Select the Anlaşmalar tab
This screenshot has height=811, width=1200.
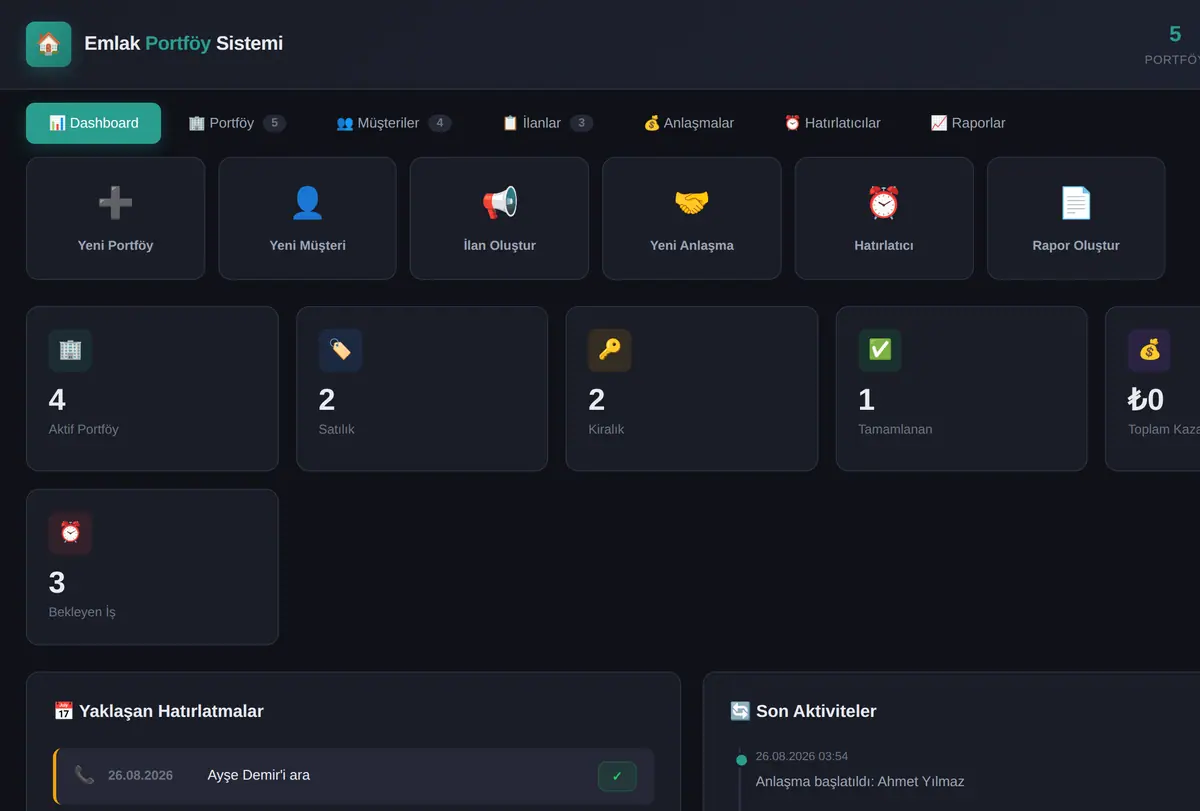tap(689, 123)
